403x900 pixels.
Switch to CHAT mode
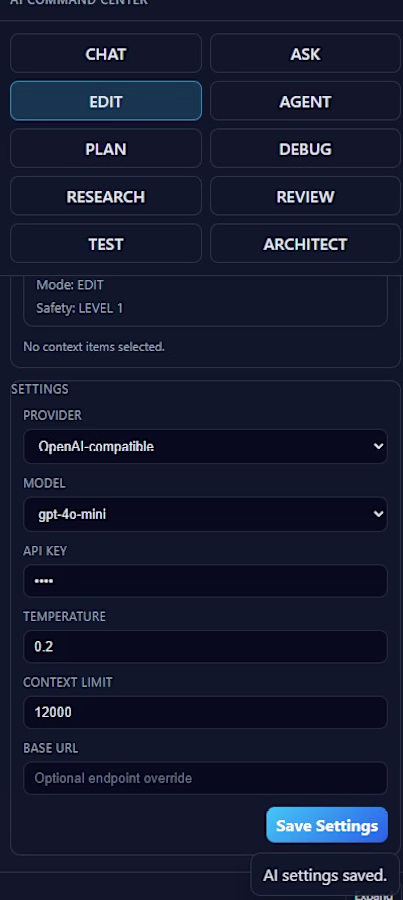click(106, 53)
